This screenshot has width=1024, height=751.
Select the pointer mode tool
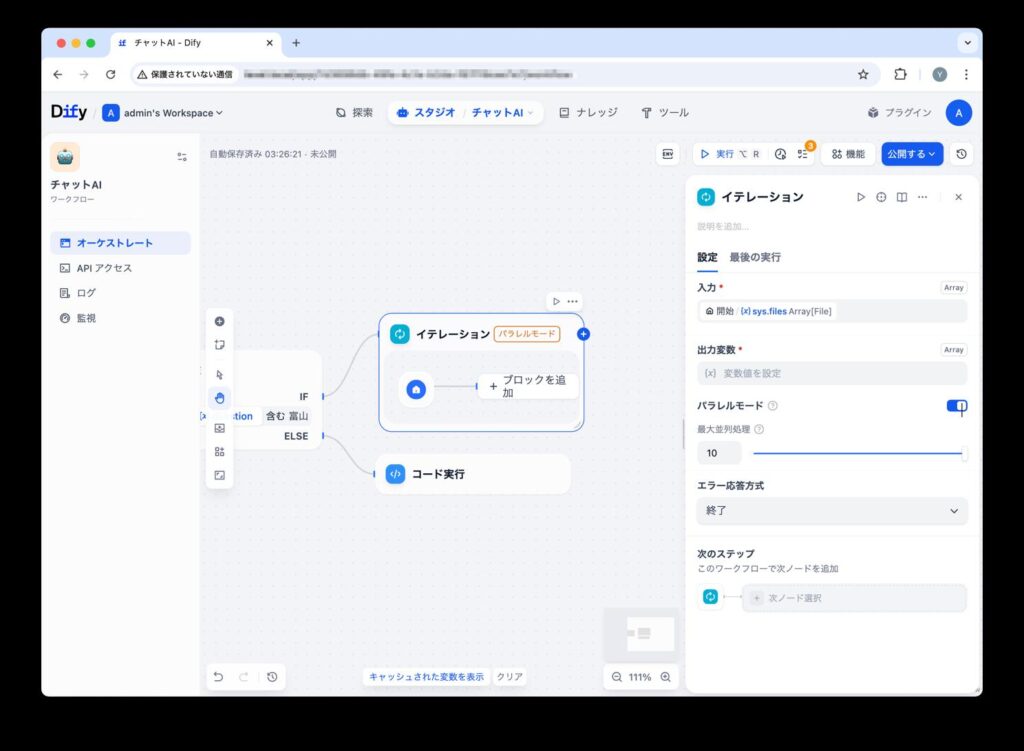coord(219,374)
